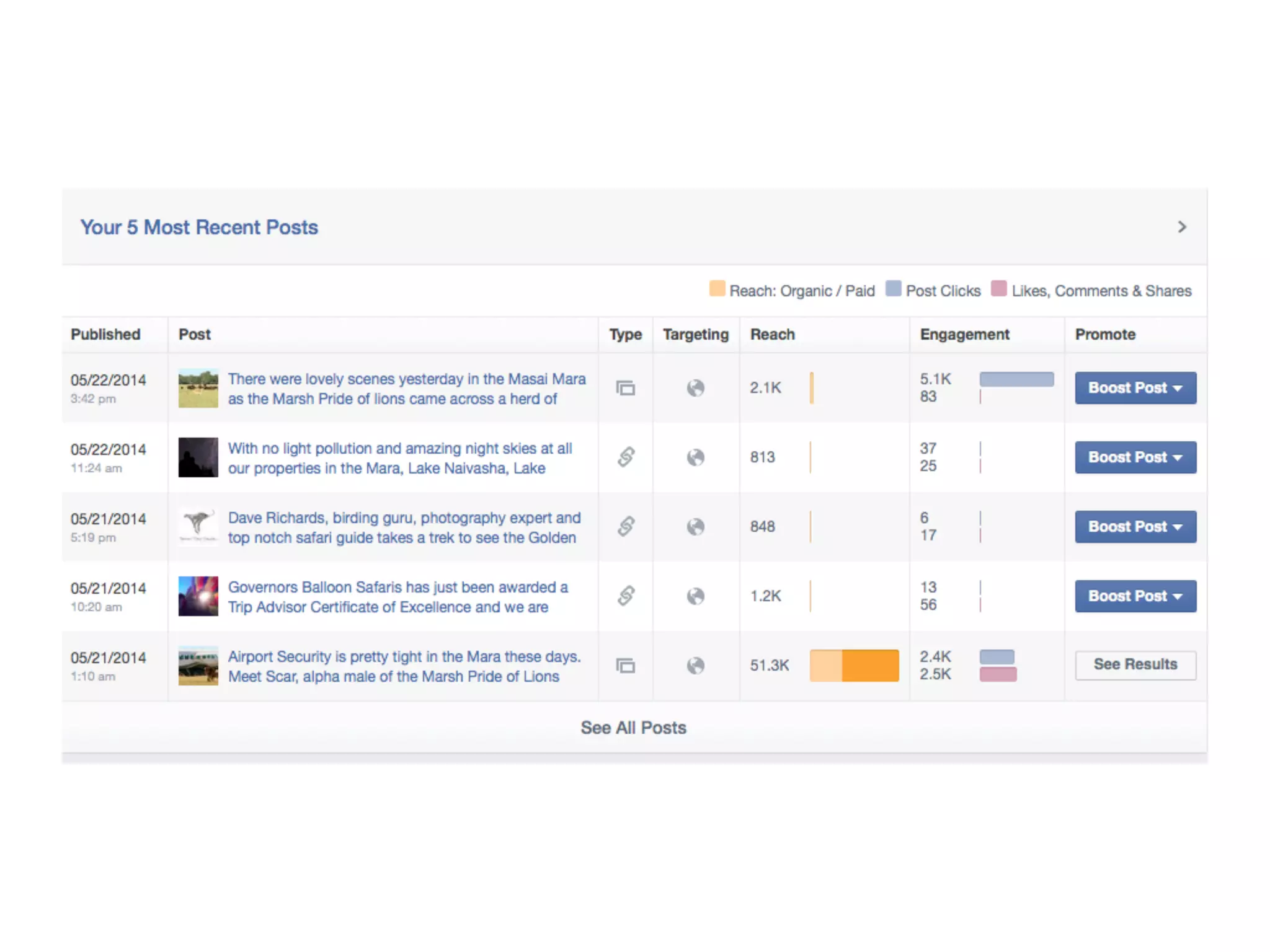Click photo type icon for Airport Security post
Image resolution: width=1270 pixels, height=952 pixels.
click(625, 666)
